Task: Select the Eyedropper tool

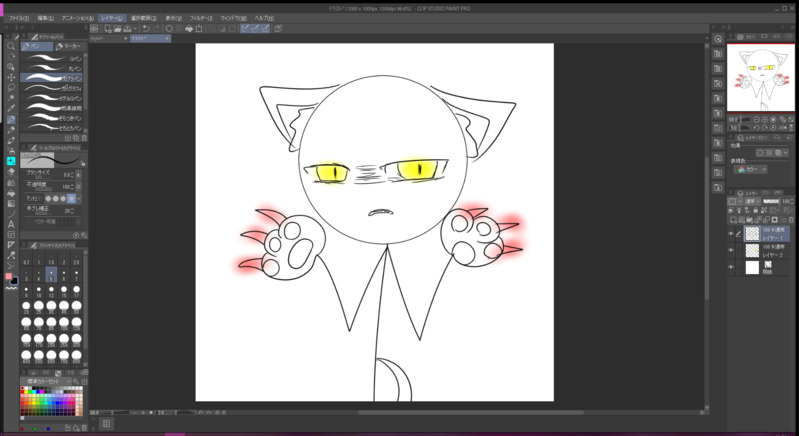Action: (11, 108)
